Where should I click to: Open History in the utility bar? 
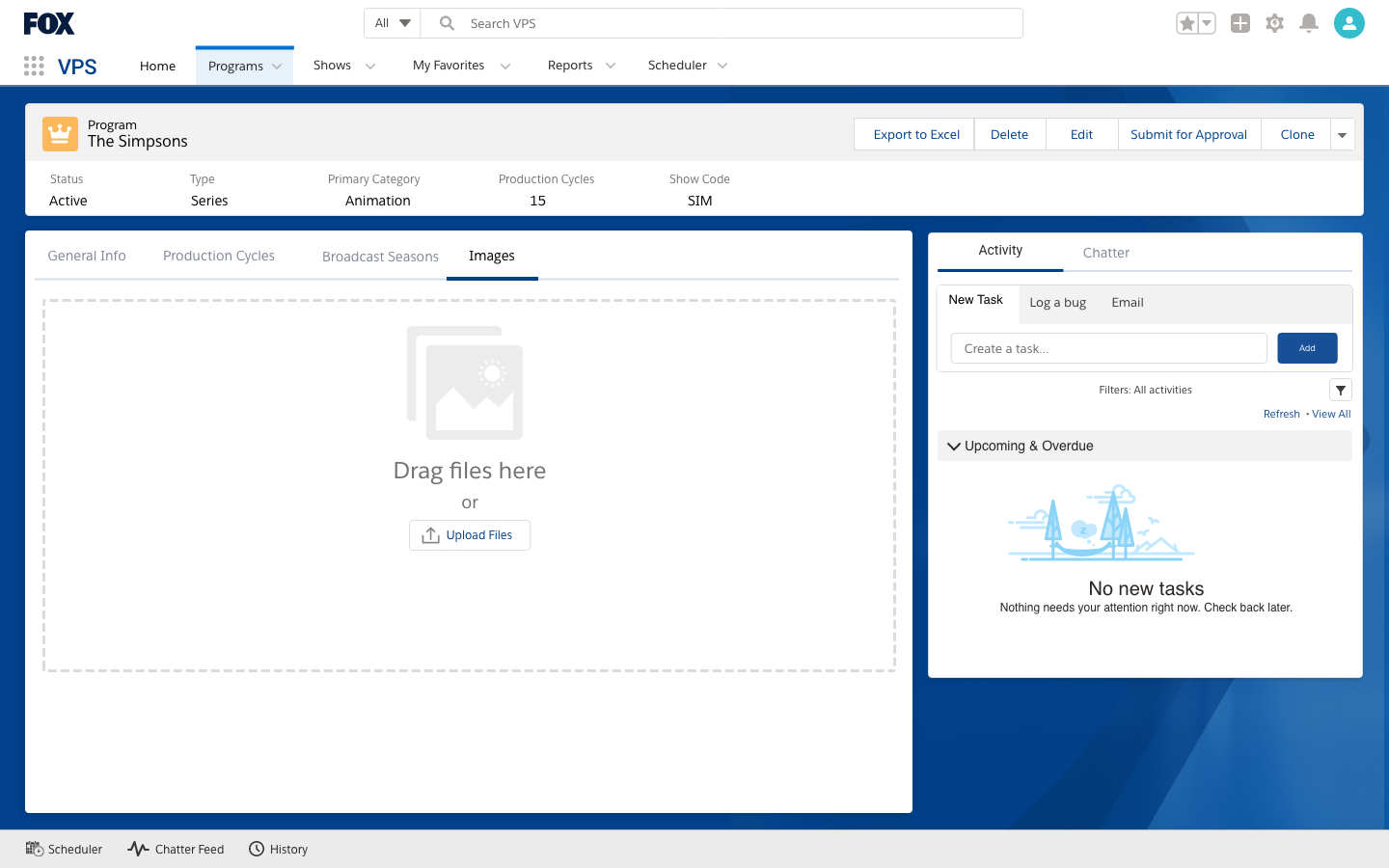coord(279,850)
